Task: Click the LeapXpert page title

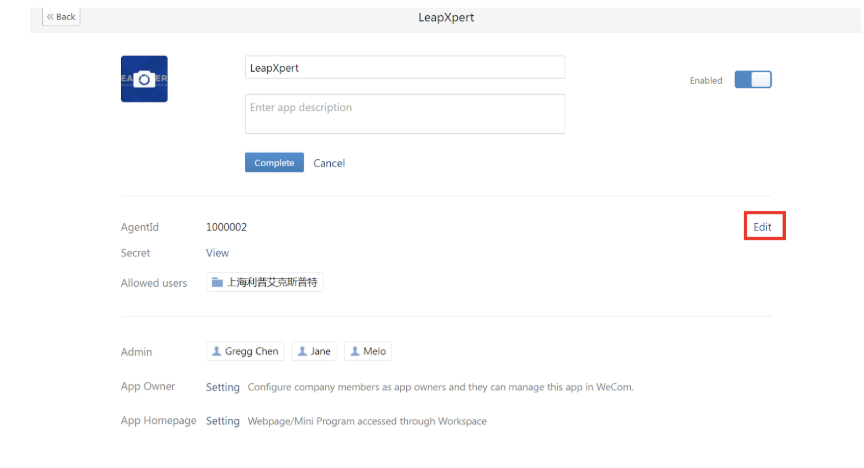Action: coord(446,17)
